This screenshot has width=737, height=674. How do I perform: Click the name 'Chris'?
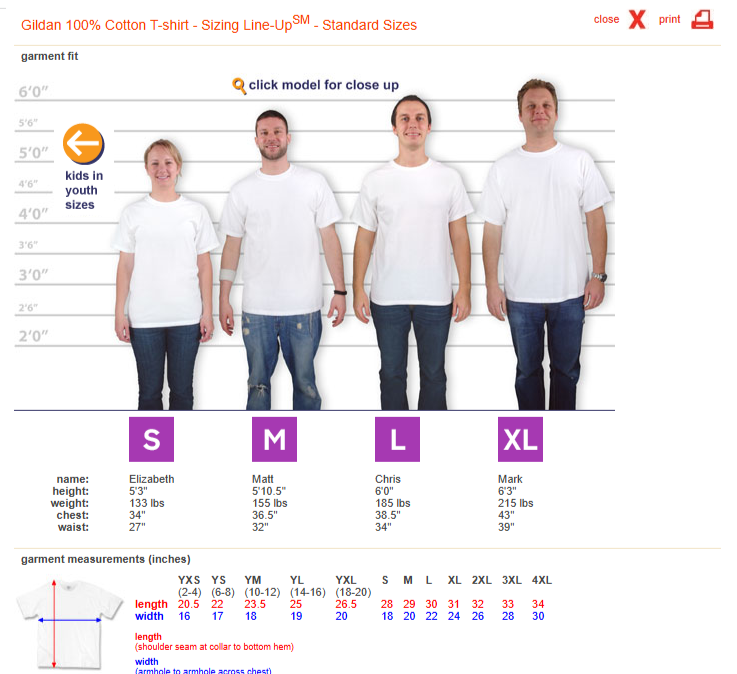coord(388,479)
